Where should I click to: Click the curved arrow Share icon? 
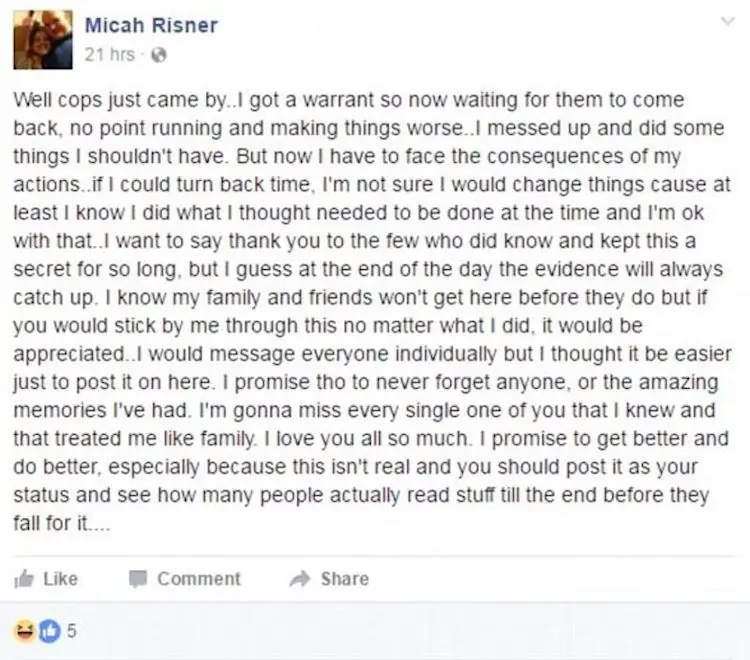tap(300, 579)
